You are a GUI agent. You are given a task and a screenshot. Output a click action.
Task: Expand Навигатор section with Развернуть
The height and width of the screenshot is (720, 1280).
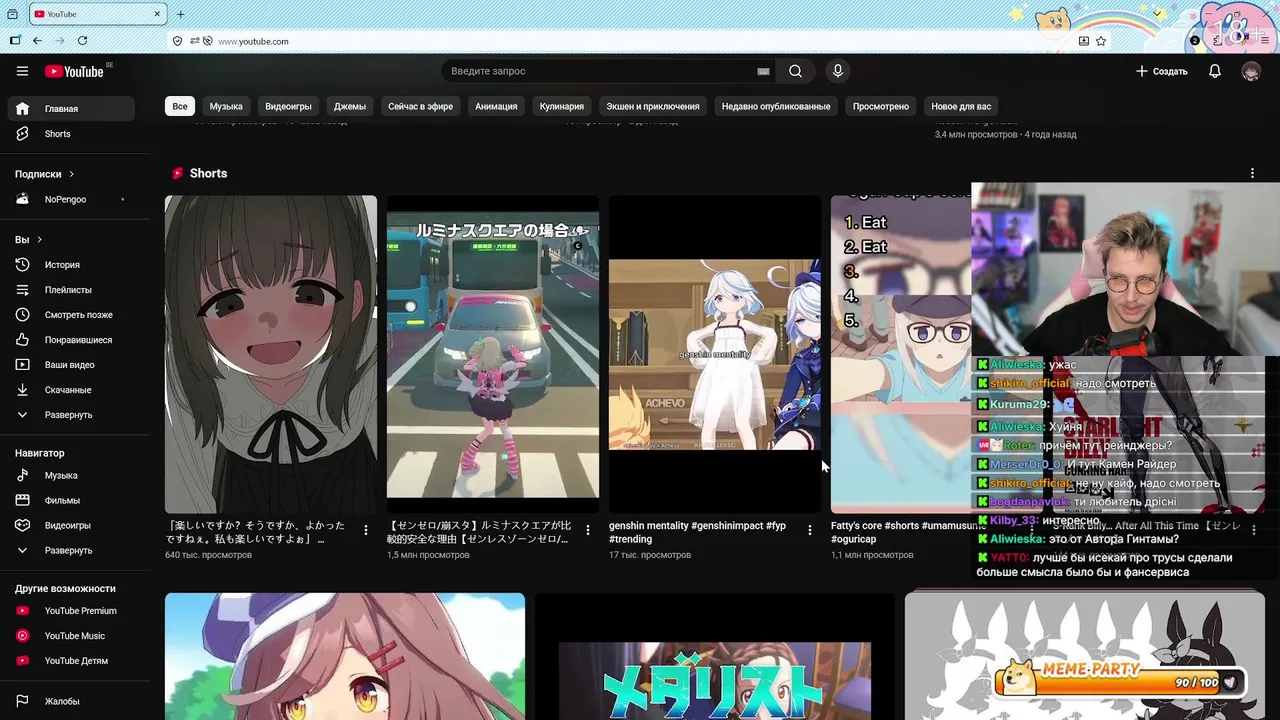(x=70, y=550)
